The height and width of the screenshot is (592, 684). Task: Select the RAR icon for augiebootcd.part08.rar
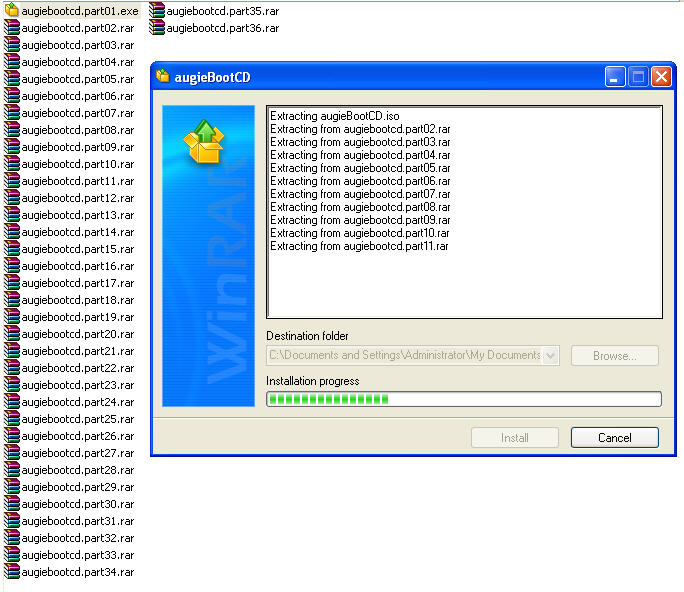pos(12,130)
